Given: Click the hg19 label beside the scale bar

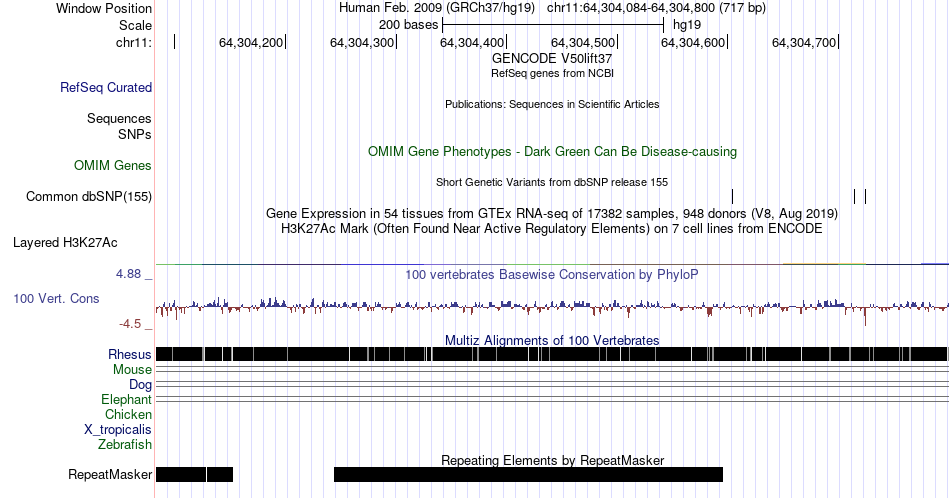Looking at the screenshot, I should [687, 25].
